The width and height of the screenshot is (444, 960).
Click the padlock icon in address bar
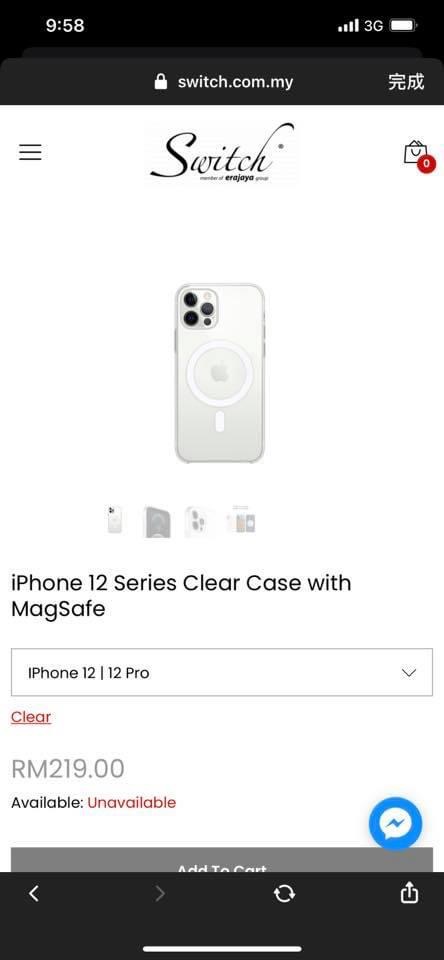point(161,81)
